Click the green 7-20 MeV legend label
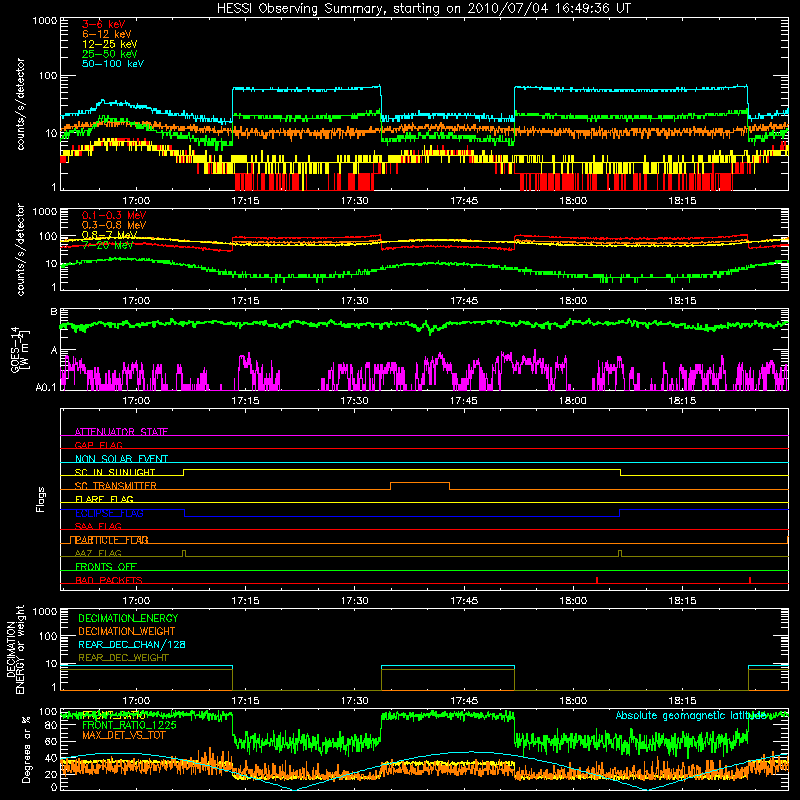800x800 pixels. (x=107, y=245)
